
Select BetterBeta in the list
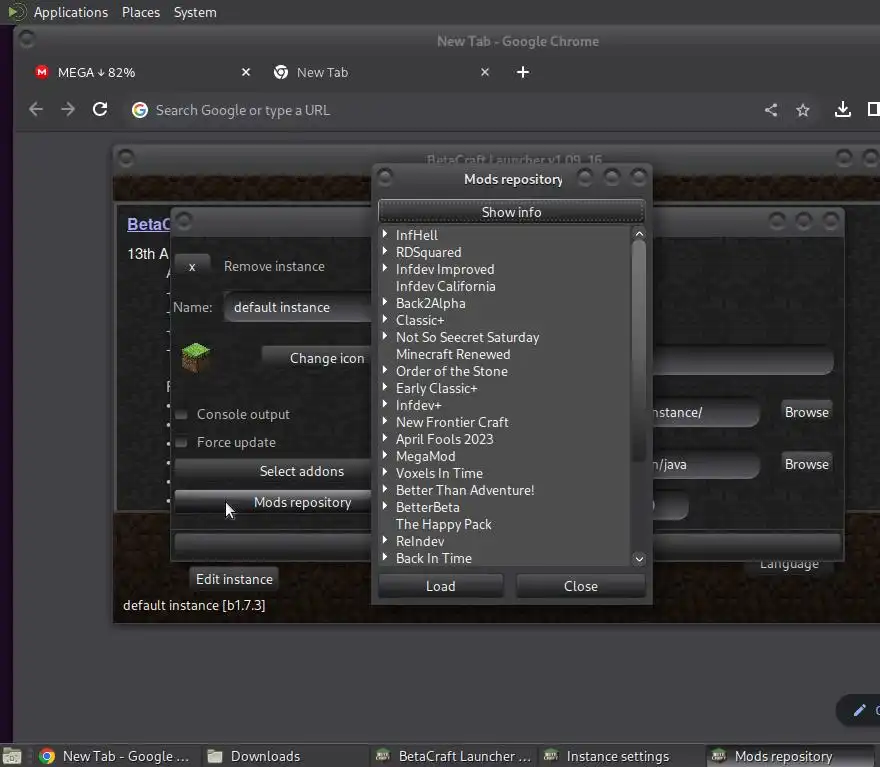(427, 507)
